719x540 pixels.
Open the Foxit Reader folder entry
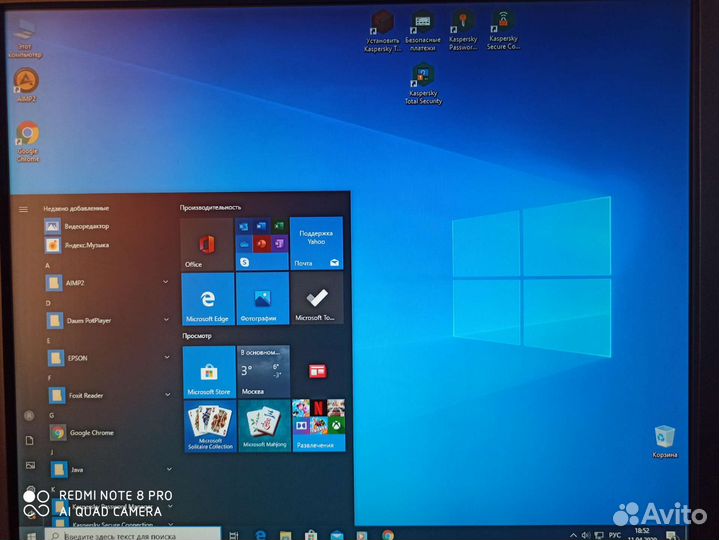pos(111,395)
